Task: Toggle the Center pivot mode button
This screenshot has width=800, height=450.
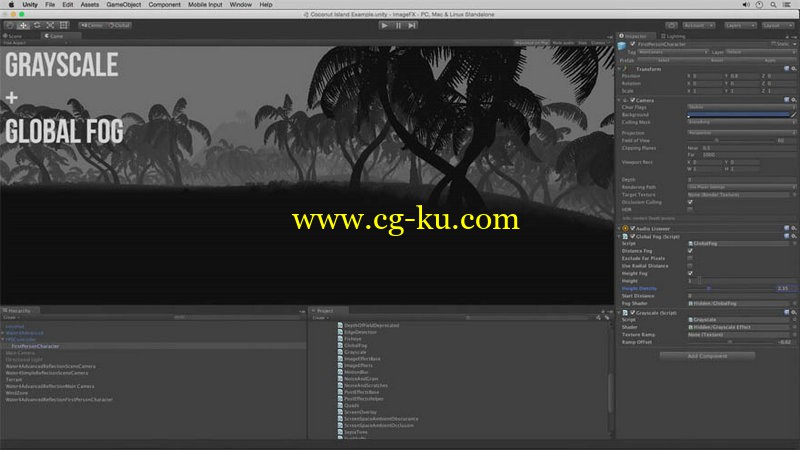Action: 92,25
